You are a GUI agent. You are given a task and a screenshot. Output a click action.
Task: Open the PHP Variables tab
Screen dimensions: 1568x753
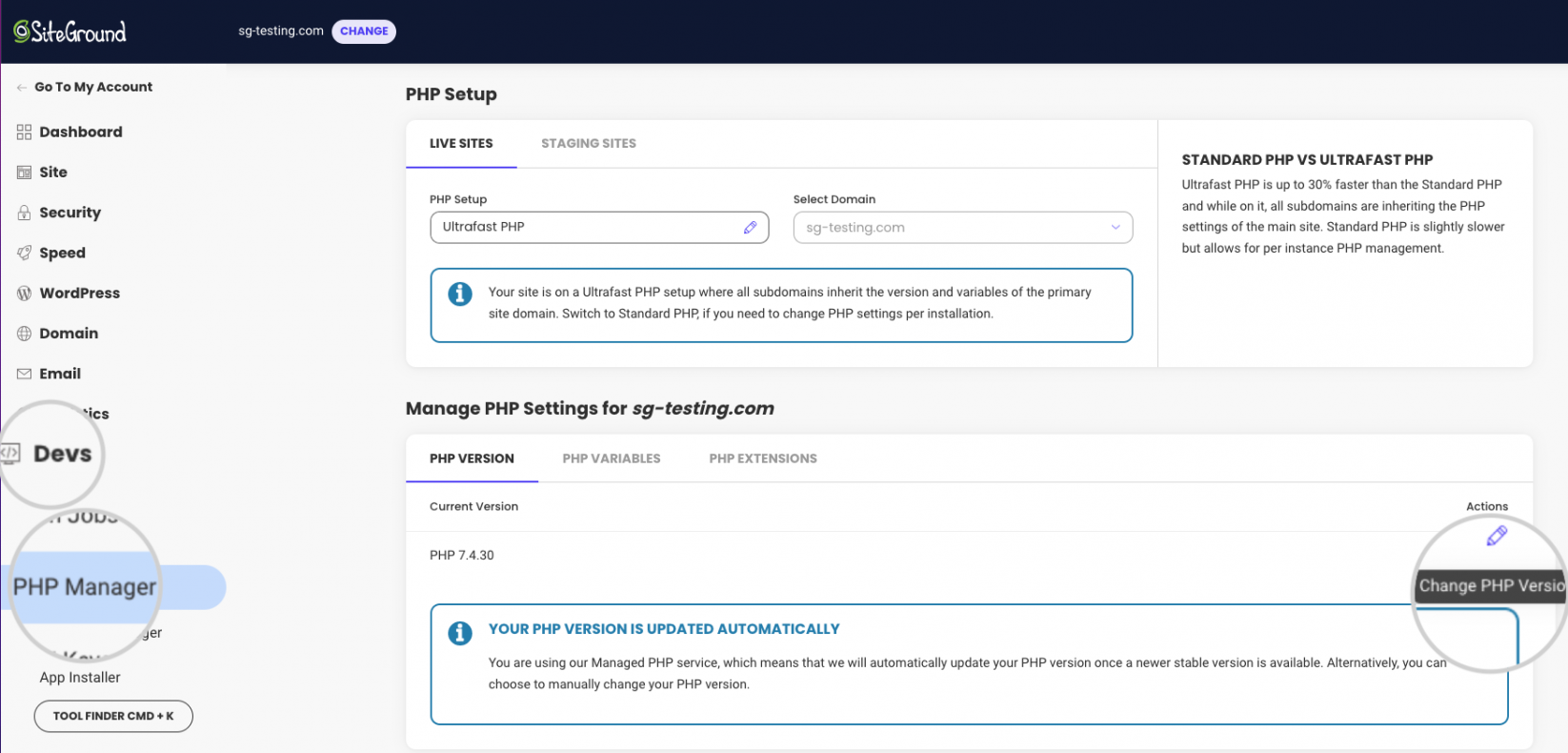tap(612, 458)
